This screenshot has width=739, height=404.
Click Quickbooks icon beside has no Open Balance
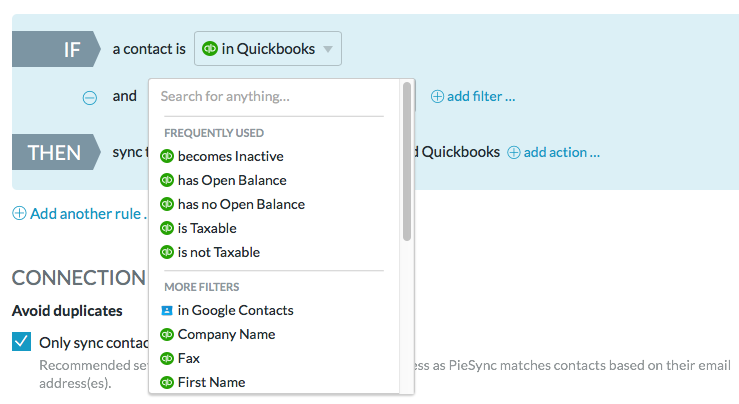(x=167, y=204)
